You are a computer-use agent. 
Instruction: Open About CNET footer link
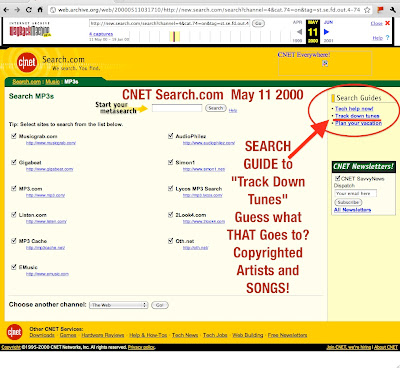[x=386, y=347]
